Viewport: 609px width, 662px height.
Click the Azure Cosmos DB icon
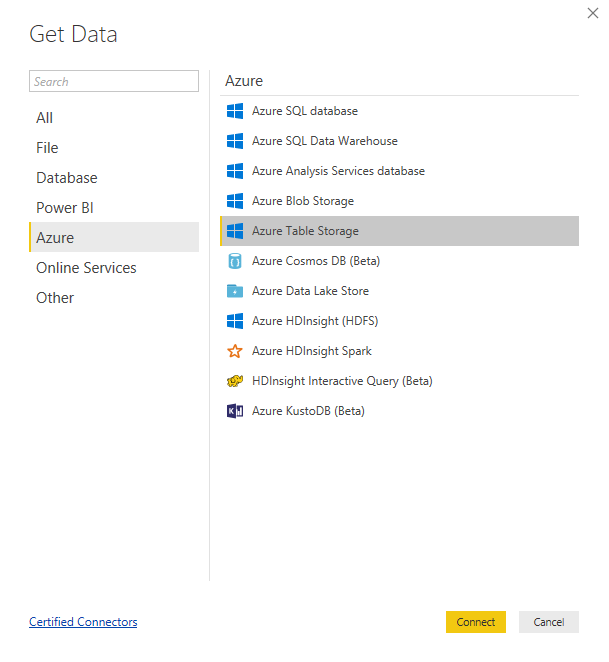235,261
